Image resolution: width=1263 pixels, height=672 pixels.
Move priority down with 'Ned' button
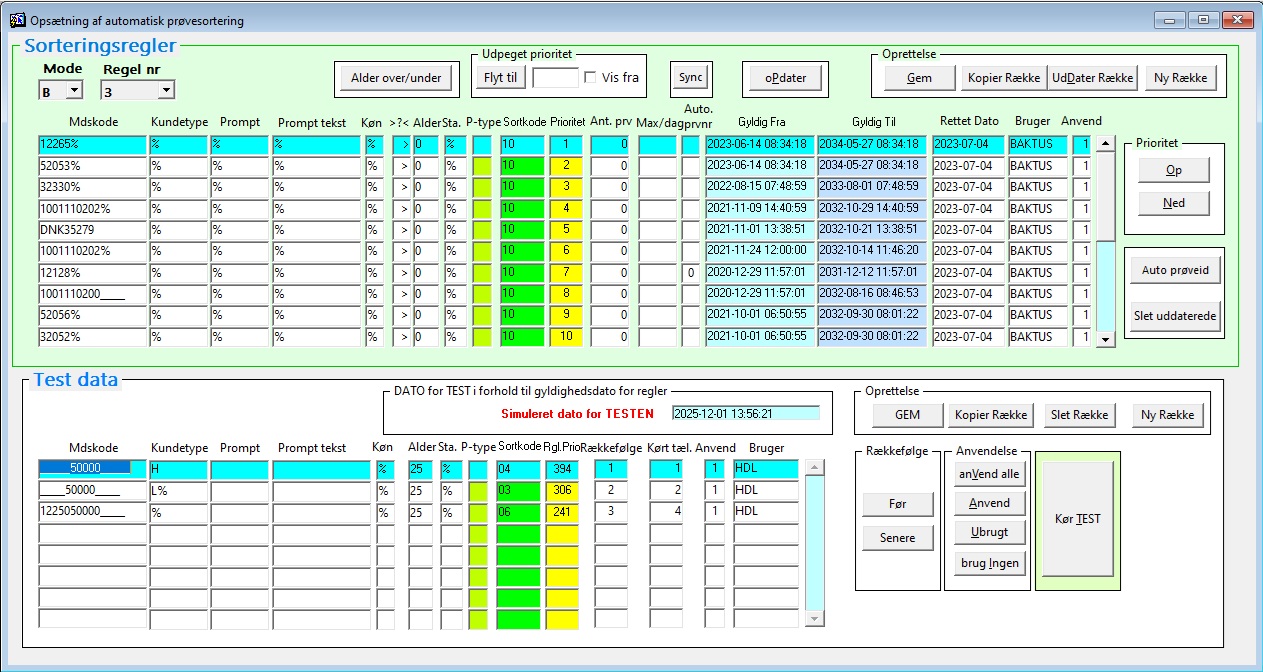tap(1173, 203)
